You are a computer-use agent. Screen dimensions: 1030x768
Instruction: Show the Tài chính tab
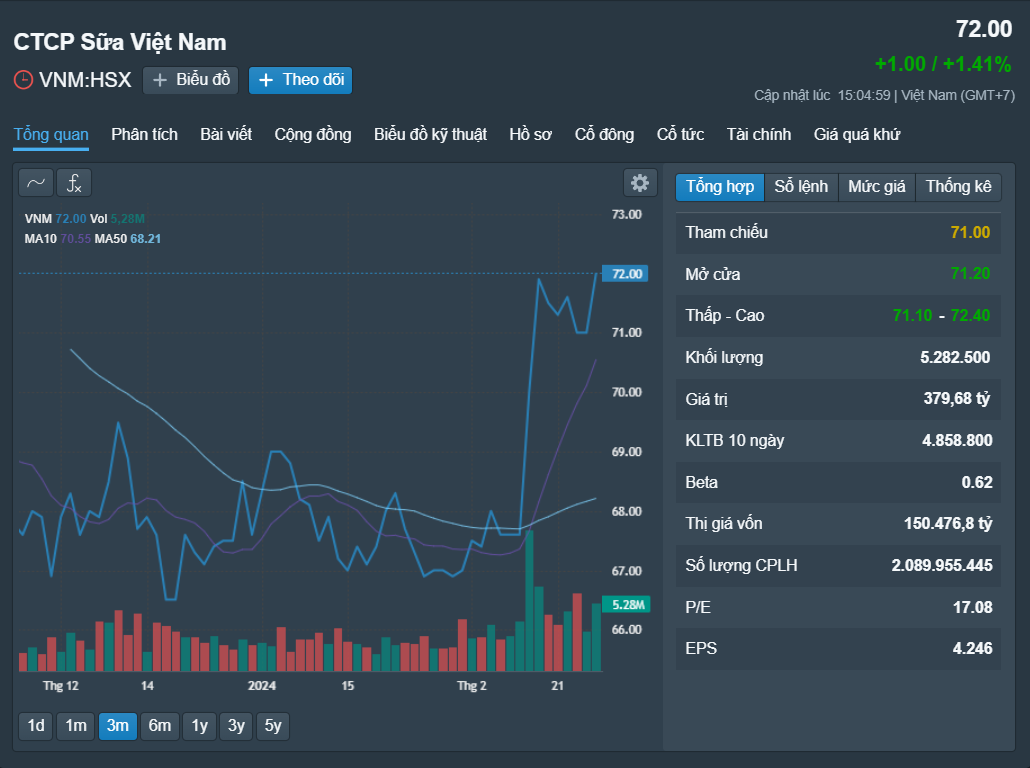(759, 135)
